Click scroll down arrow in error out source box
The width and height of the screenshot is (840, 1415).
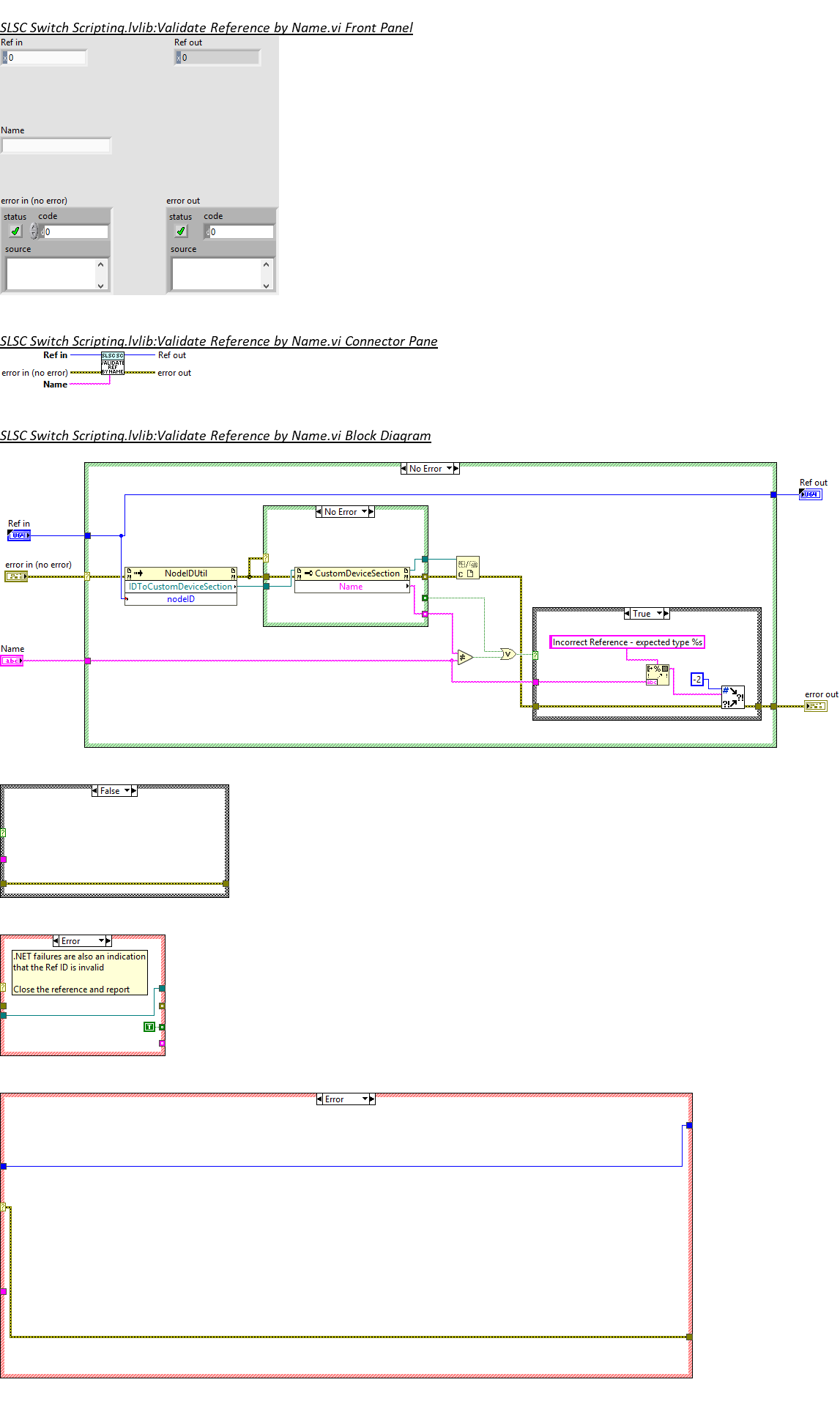pyautogui.click(x=267, y=286)
